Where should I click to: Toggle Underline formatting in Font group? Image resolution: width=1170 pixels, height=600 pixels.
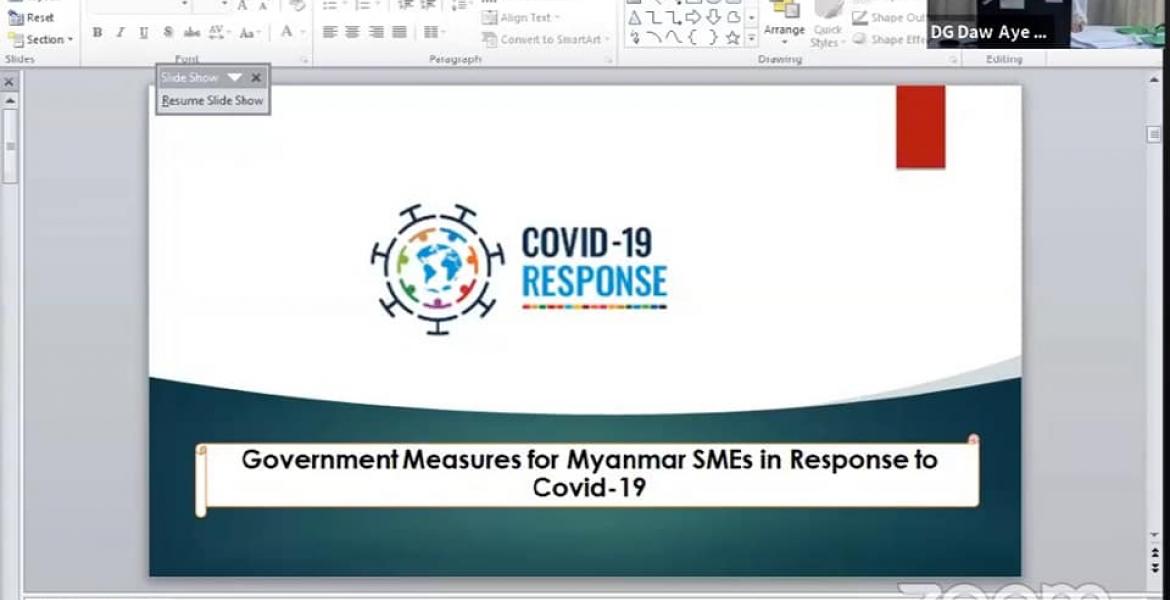(x=143, y=32)
